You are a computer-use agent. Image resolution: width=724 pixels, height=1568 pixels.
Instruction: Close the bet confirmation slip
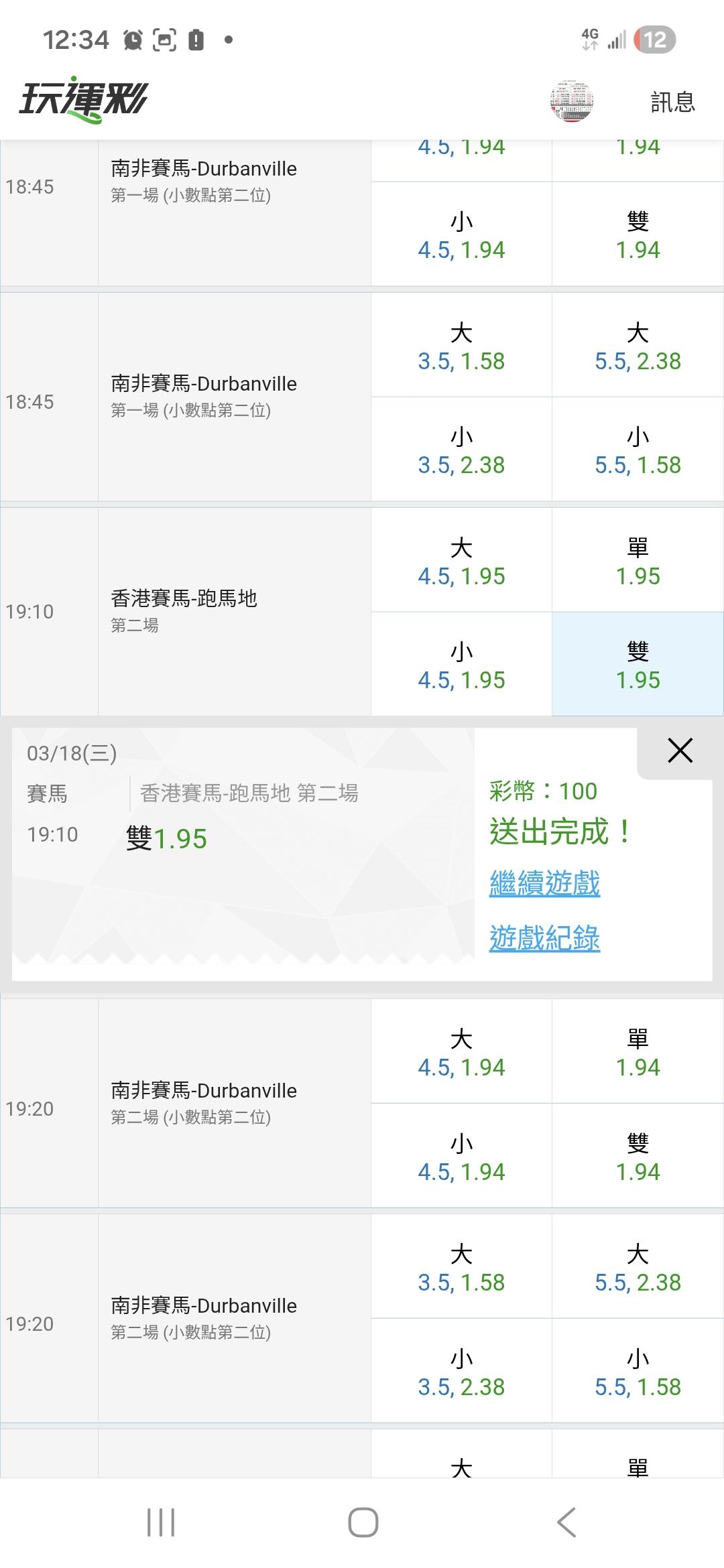coord(680,751)
